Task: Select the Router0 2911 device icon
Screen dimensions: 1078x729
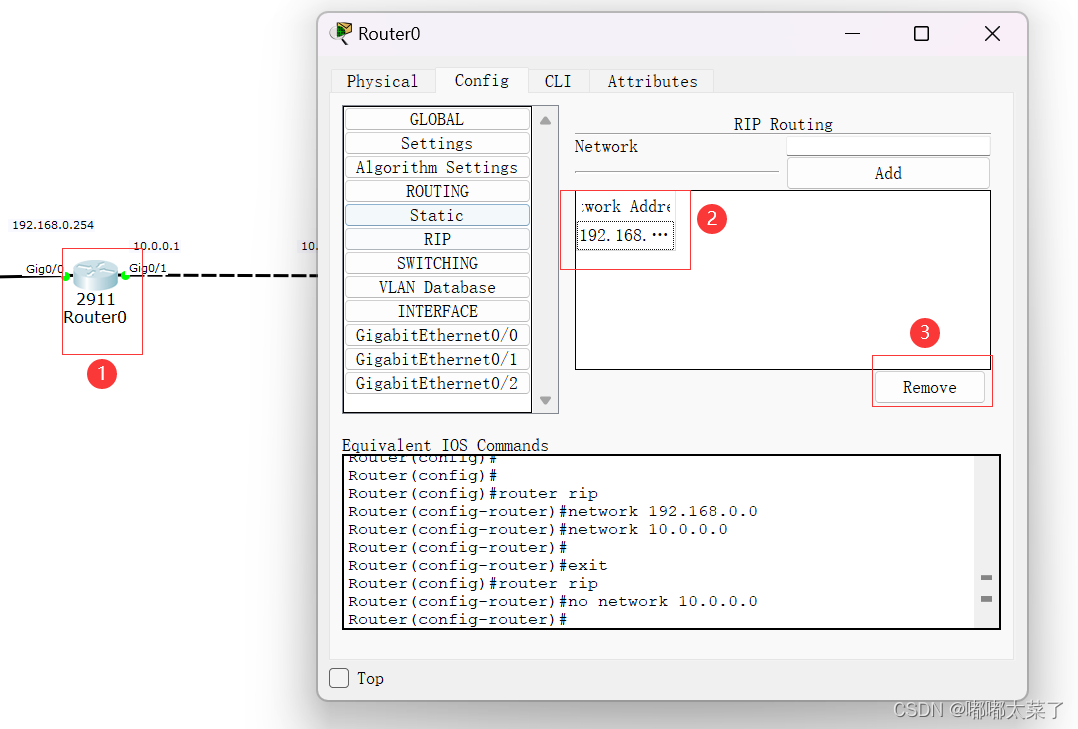Action: pyautogui.click(x=95, y=274)
